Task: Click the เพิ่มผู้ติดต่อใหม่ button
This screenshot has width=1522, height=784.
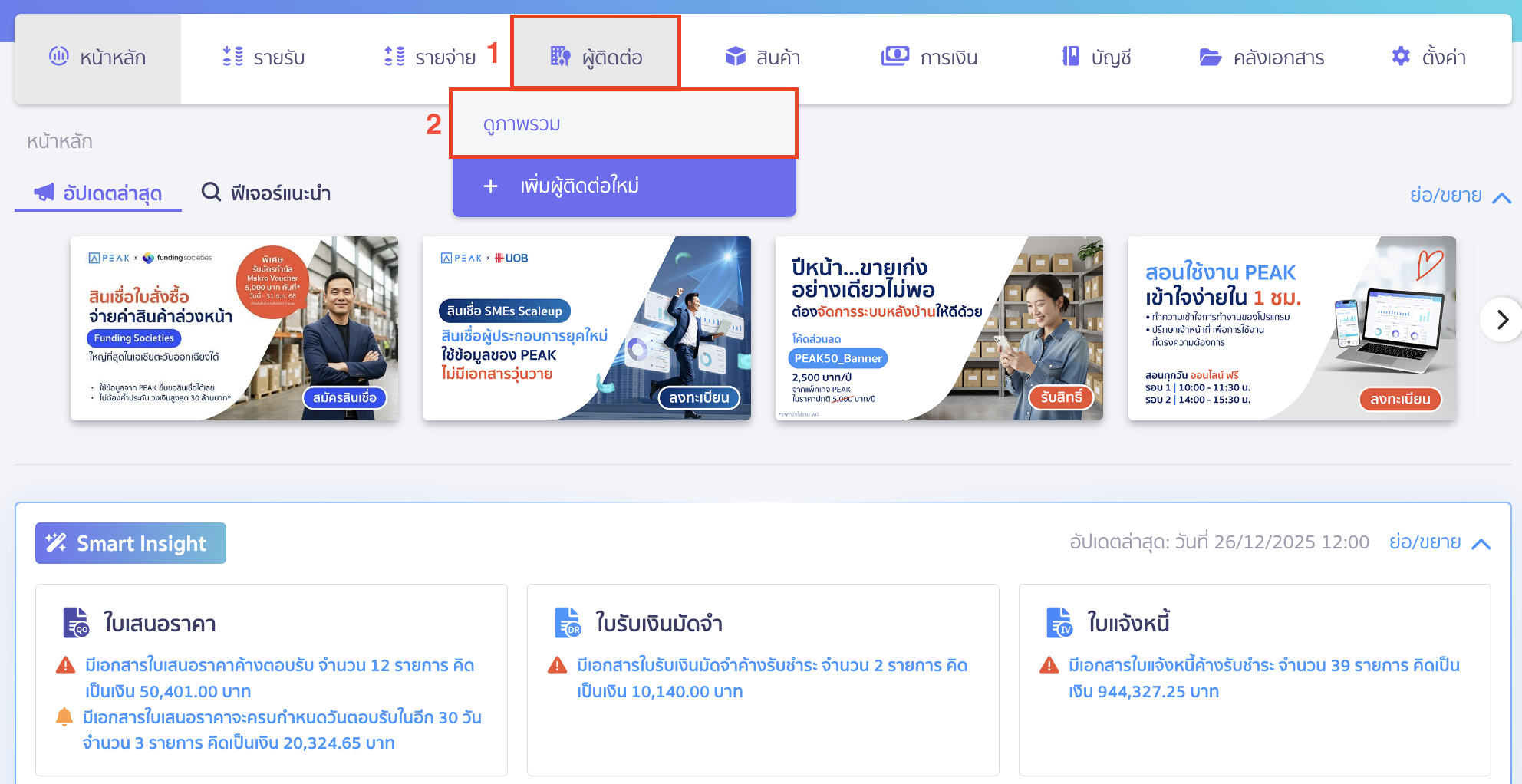Action: 624,186
